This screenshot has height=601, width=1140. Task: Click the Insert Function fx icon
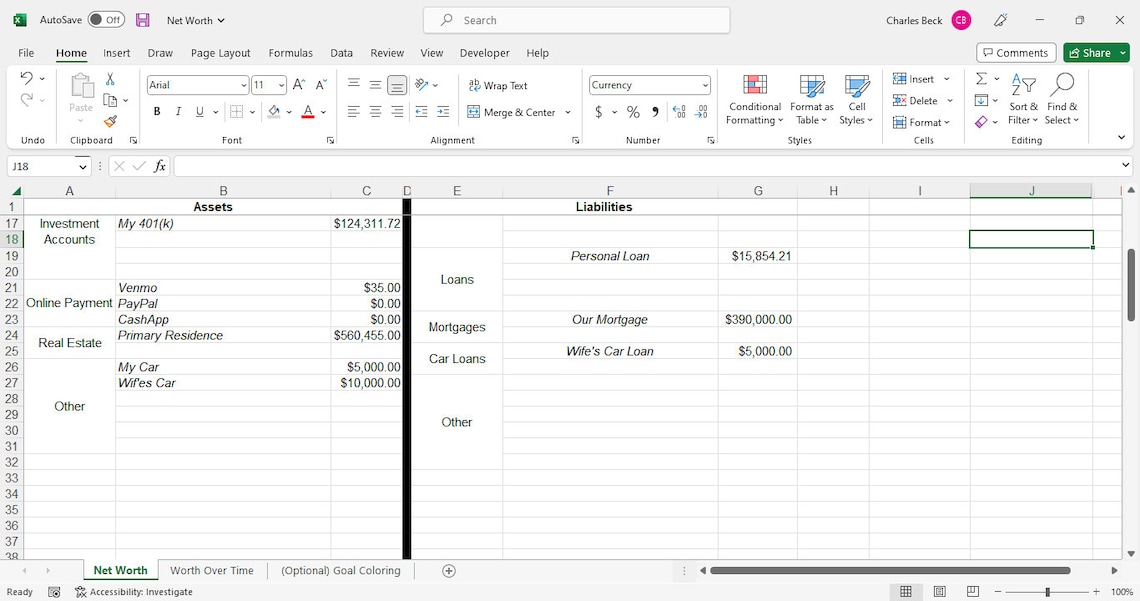tap(160, 166)
